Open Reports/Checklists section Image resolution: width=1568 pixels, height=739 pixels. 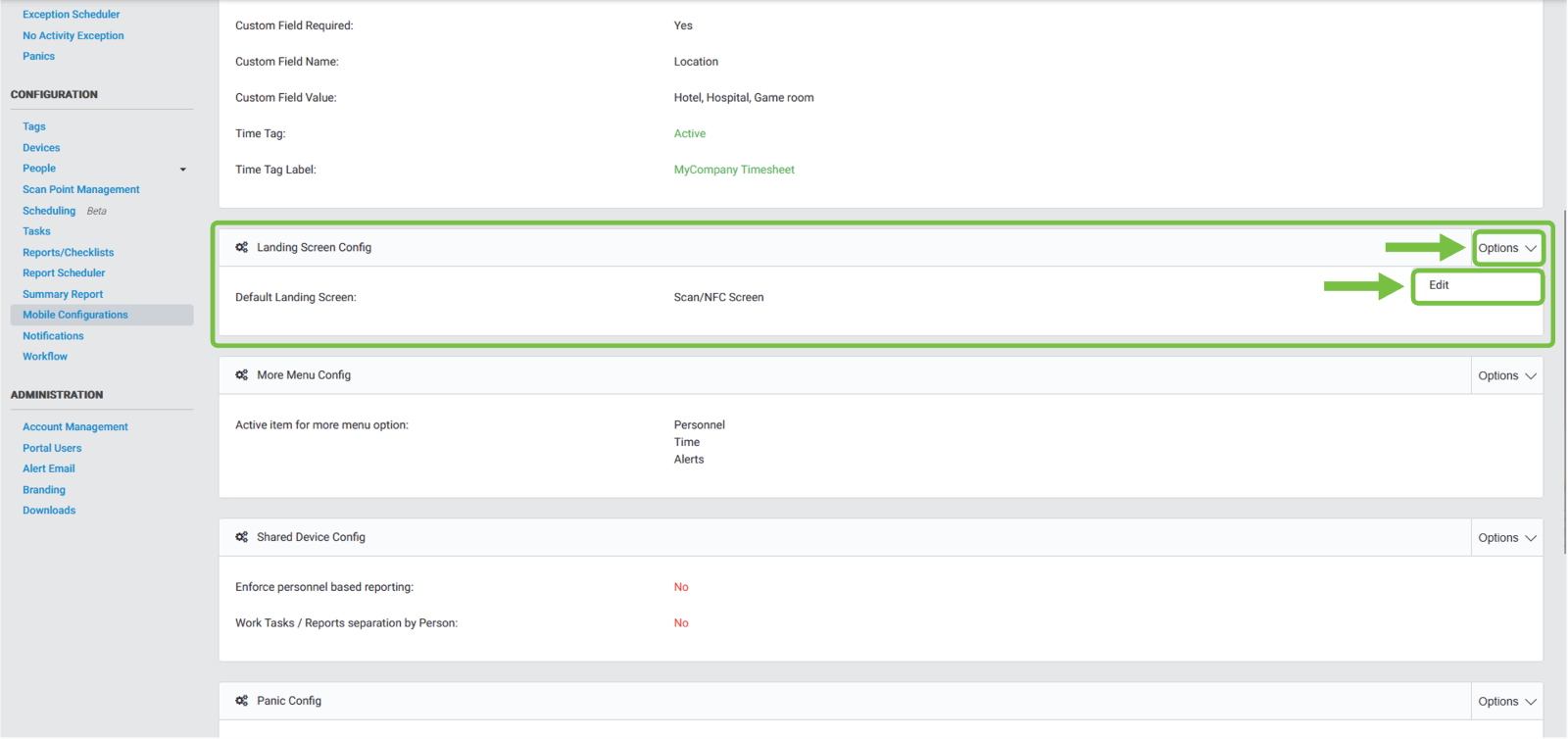(69, 253)
